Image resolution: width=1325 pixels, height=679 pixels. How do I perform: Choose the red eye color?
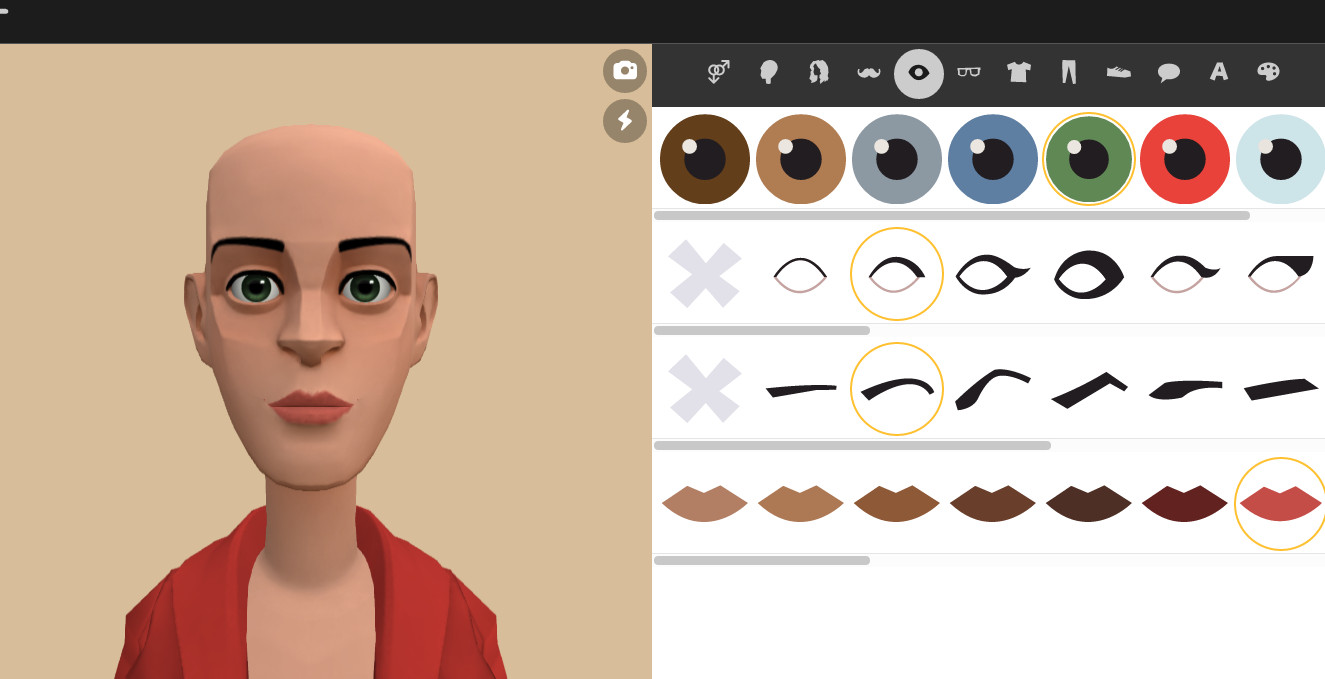pos(1185,159)
